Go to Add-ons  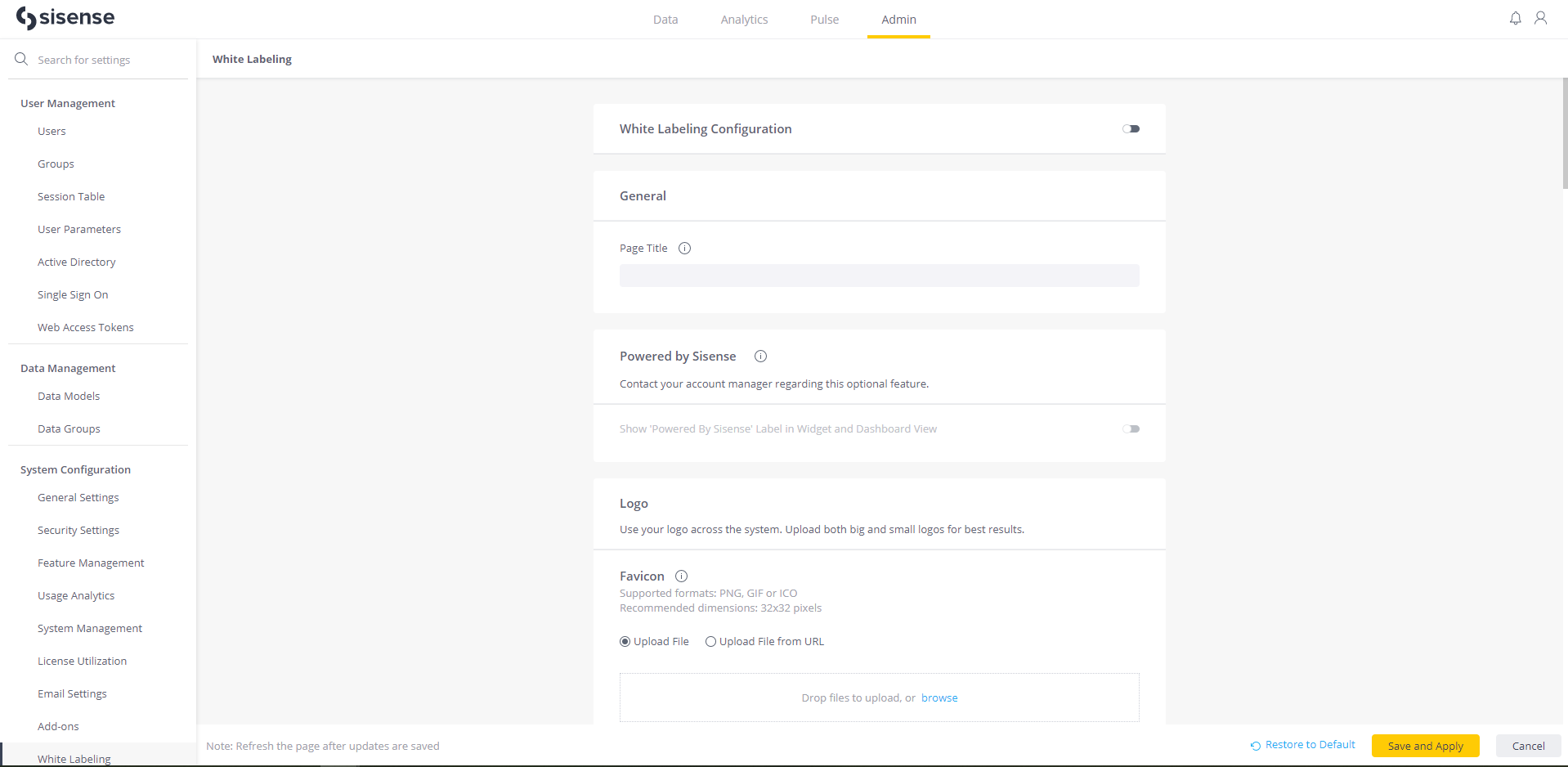pos(58,727)
